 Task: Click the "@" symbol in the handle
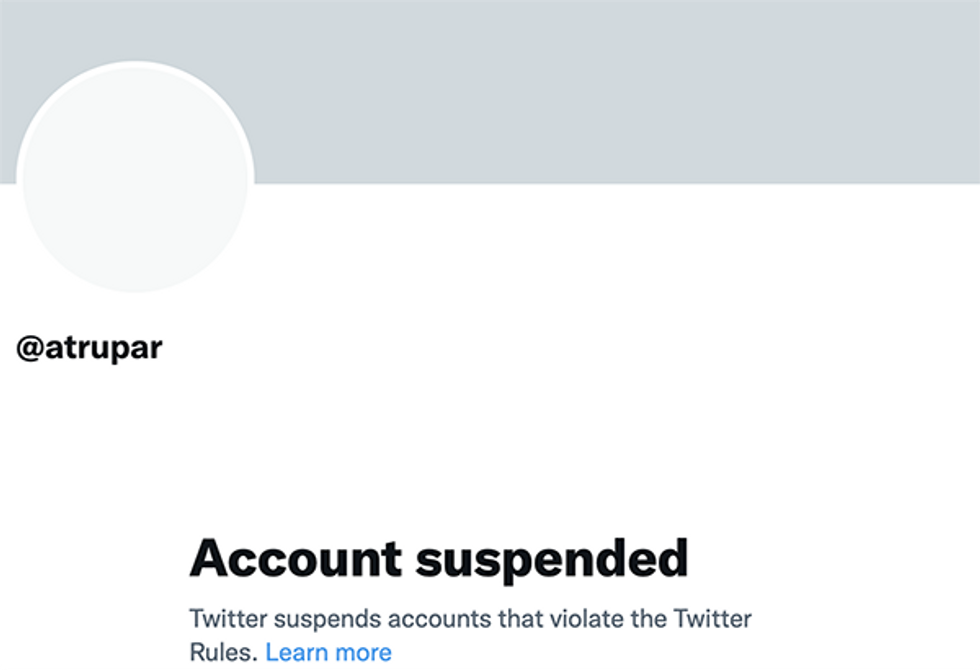[29, 349]
